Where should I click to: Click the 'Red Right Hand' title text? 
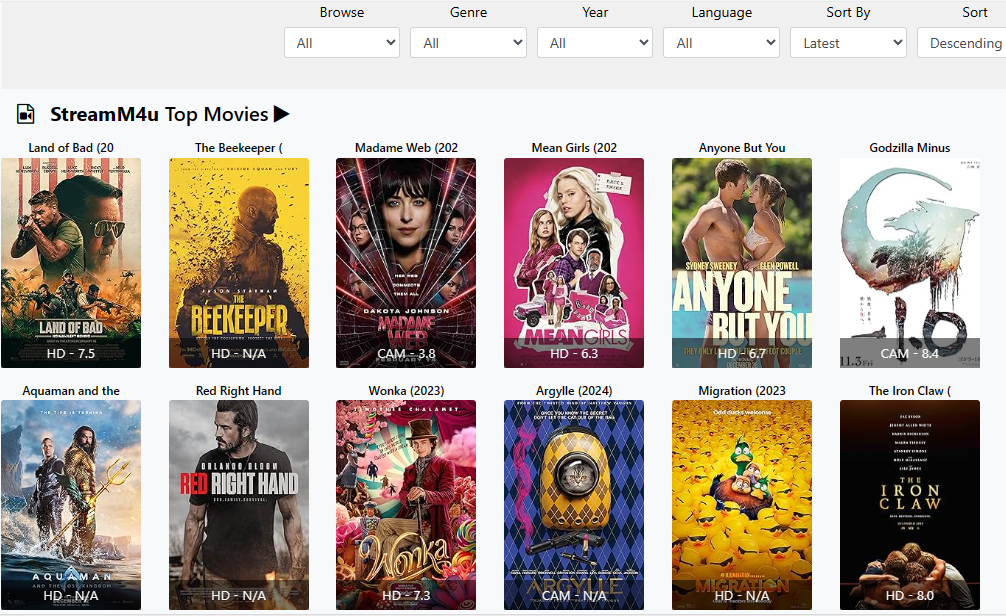coord(239,391)
